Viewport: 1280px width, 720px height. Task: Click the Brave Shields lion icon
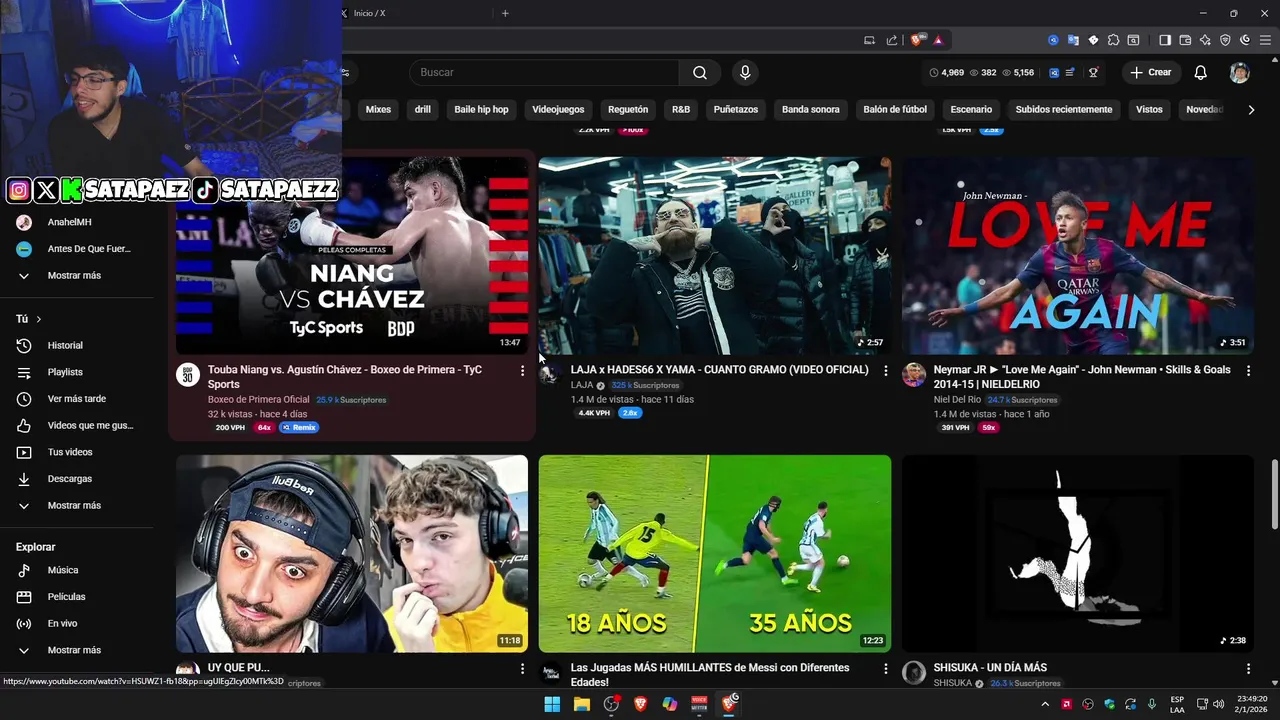[916, 40]
